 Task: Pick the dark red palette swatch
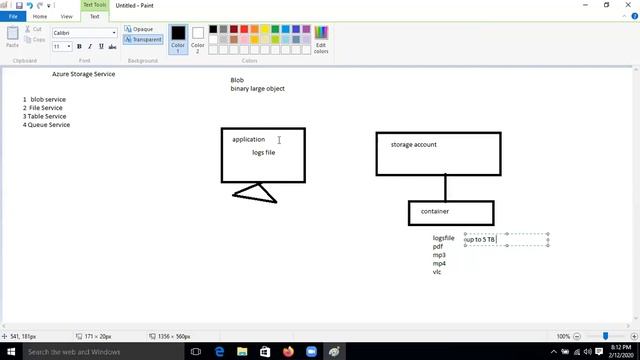click(x=234, y=29)
